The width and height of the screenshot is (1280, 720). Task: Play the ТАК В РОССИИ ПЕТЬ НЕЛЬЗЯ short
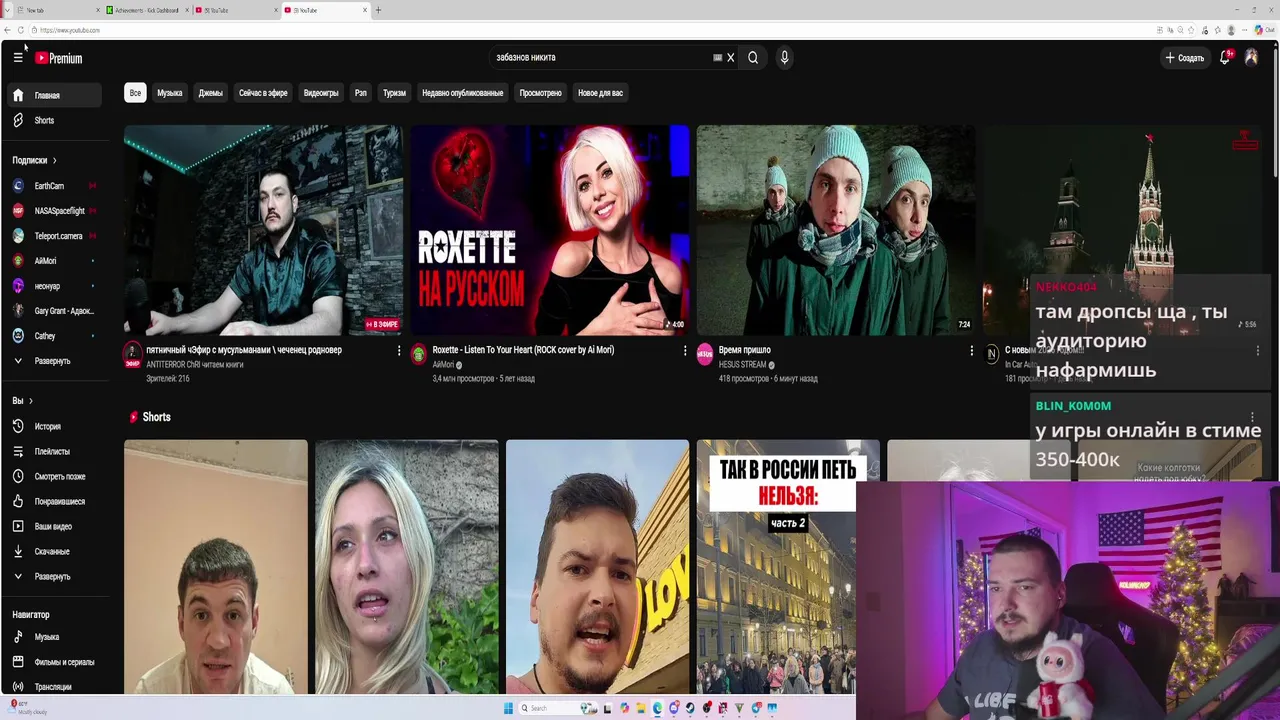(x=788, y=567)
